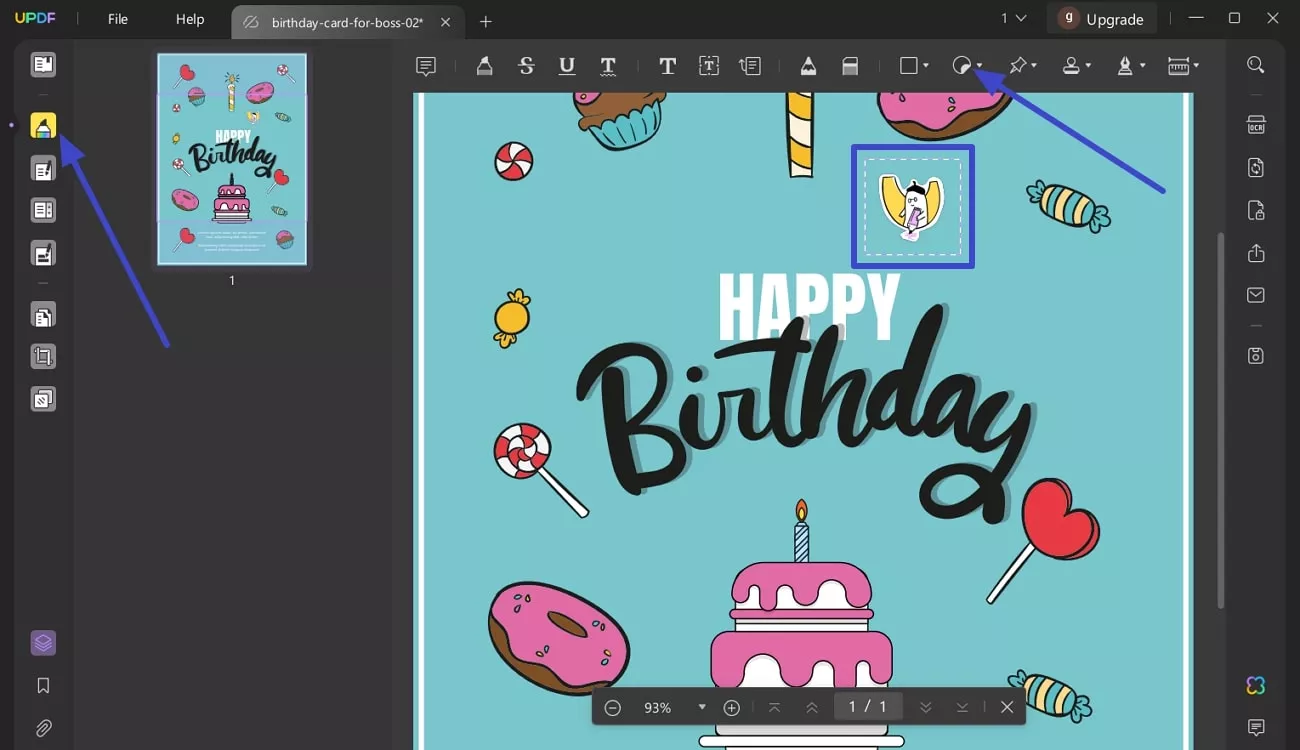Select the strikethrough annotation tool
Viewport: 1300px width, 750px height.
(526, 66)
